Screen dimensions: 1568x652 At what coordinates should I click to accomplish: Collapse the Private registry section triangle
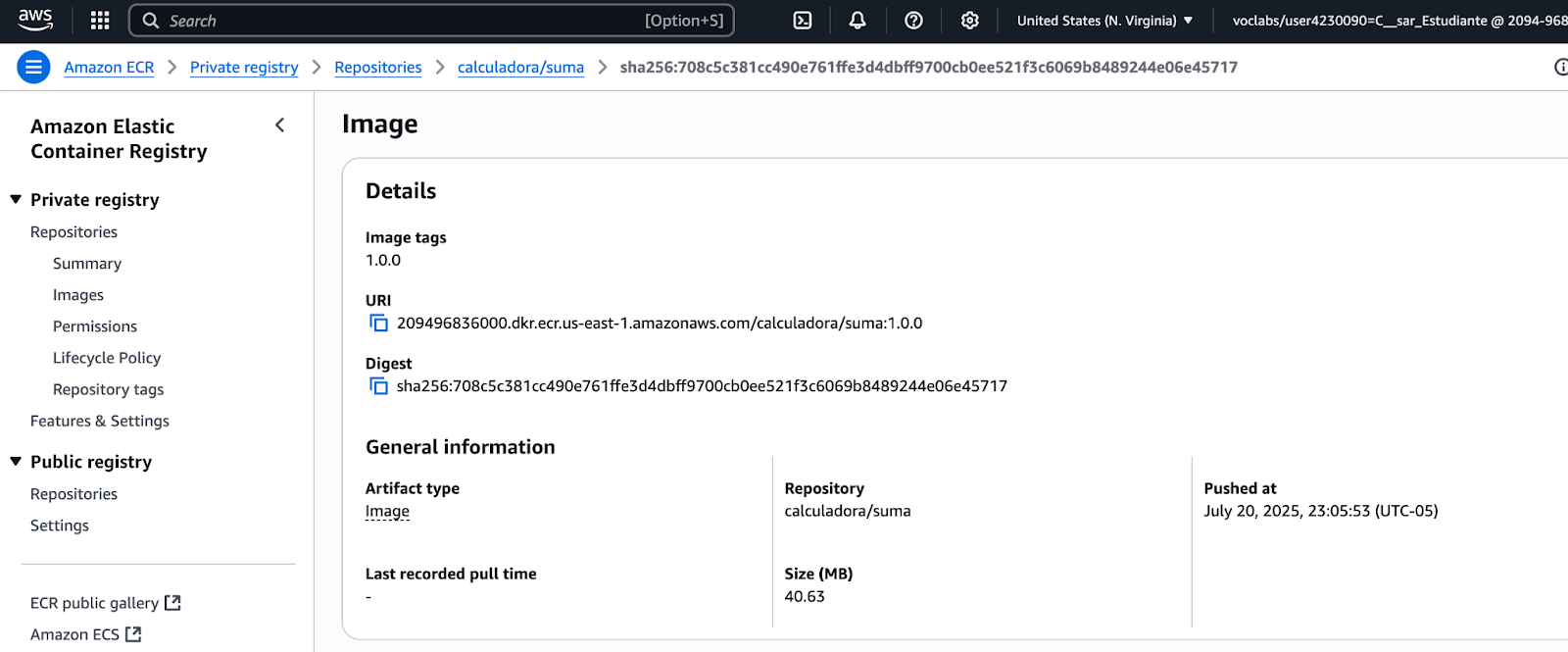pos(16,199)
